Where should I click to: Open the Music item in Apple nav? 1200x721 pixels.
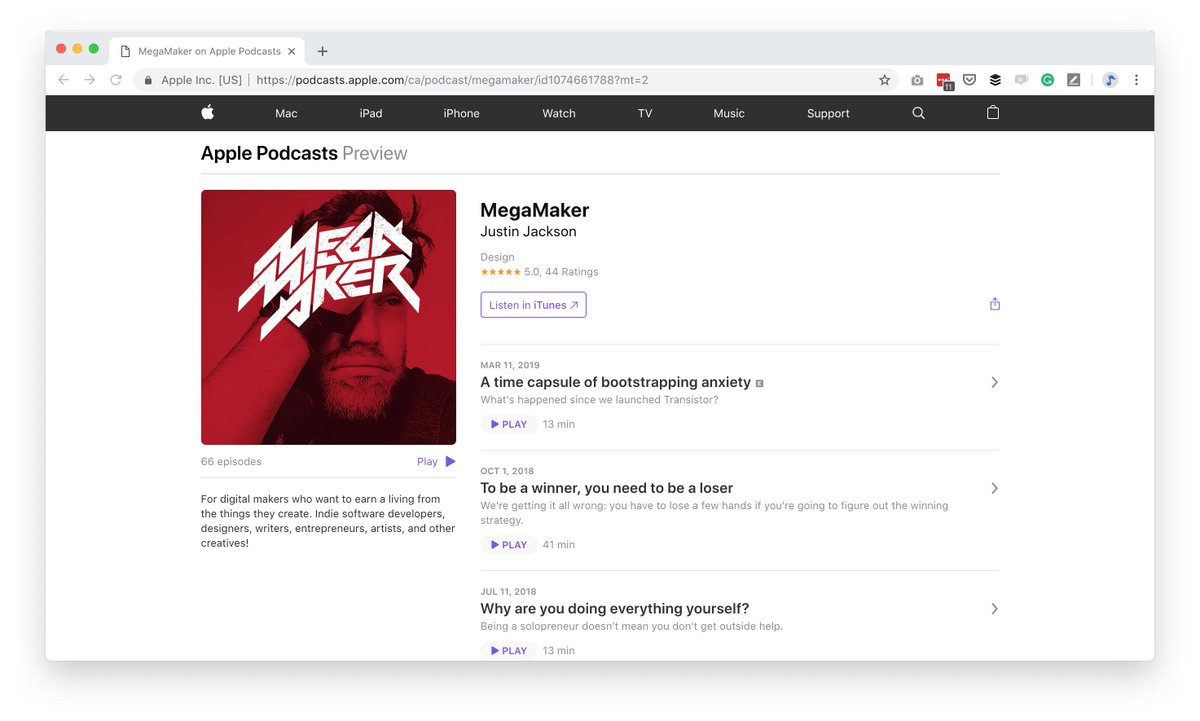click(x=728, y=113)
